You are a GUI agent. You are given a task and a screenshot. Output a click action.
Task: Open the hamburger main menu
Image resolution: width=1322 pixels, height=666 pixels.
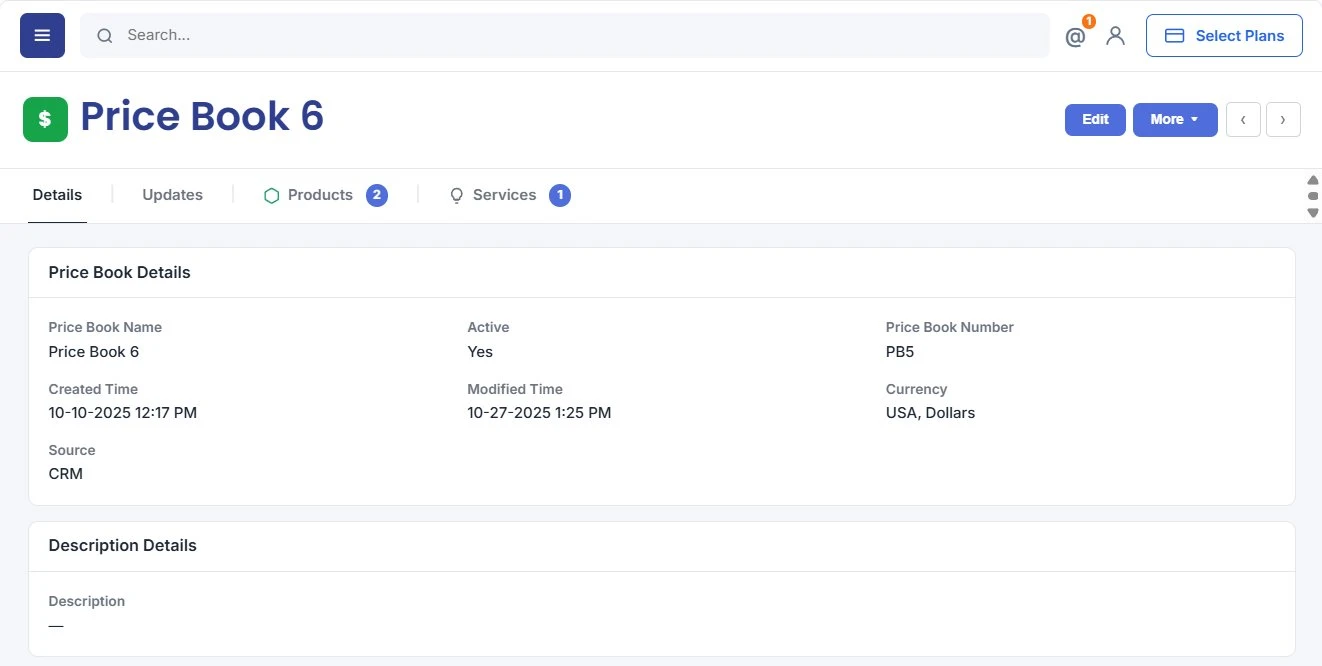[42, 36]
